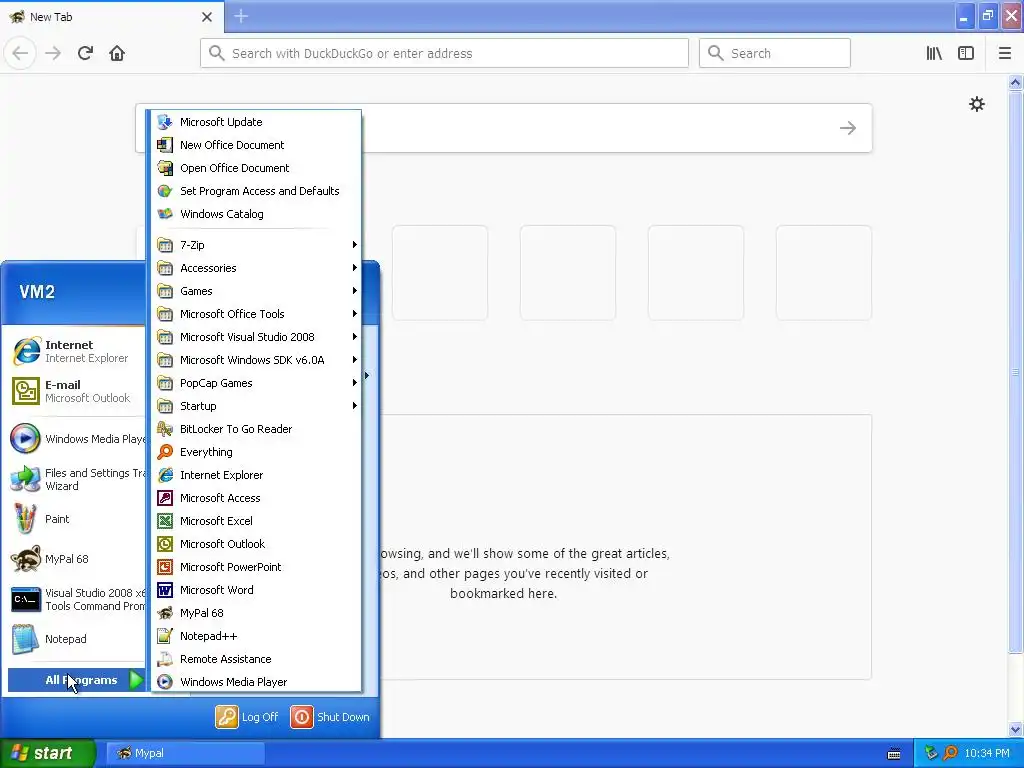The image size is (1024, 768).
Task: Click the DuckDuckGo address bar
Action: (444, 53)
